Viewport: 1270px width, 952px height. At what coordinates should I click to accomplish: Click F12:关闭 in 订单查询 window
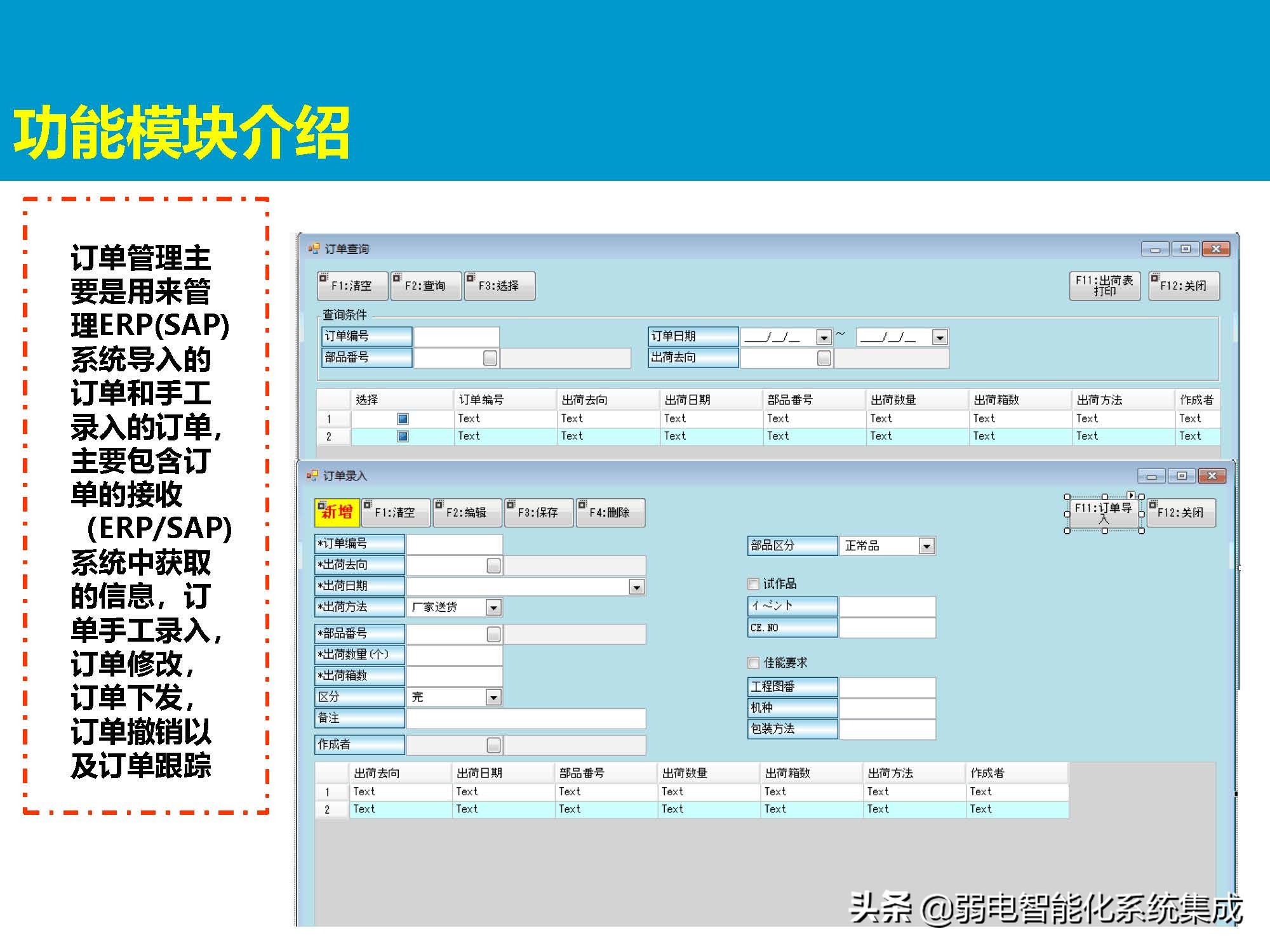(1184, 286)
